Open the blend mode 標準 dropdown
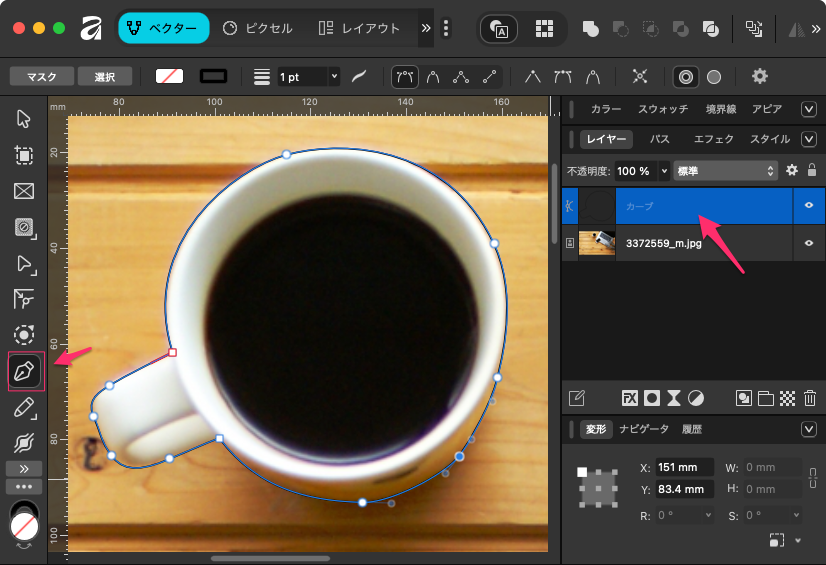 (x=726, y=171)
